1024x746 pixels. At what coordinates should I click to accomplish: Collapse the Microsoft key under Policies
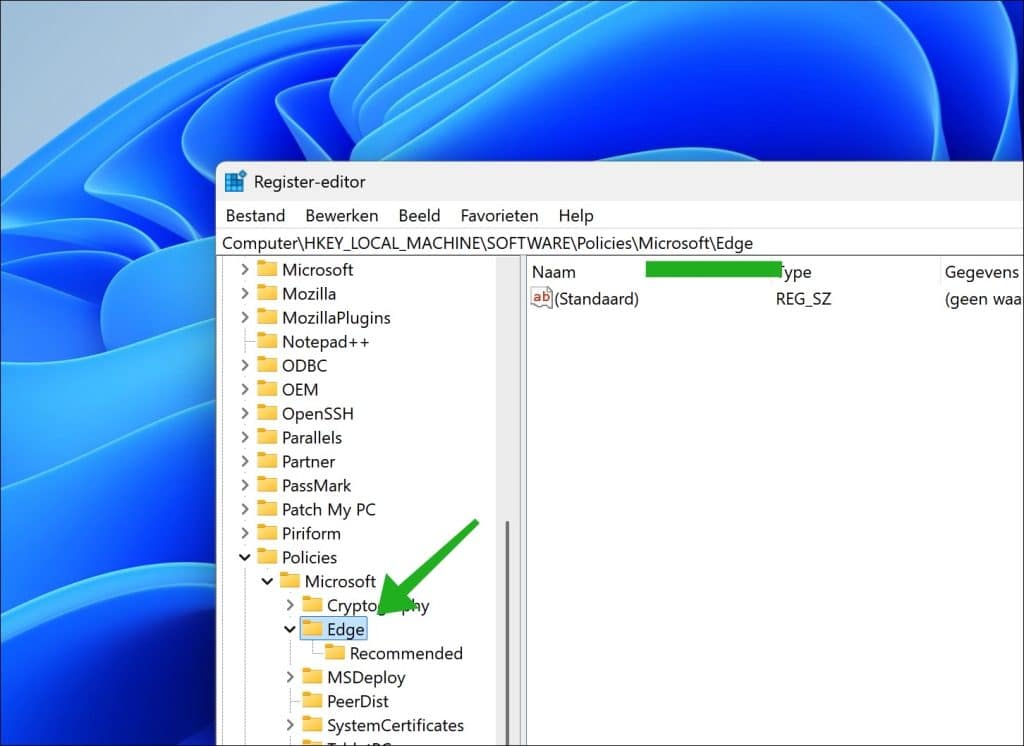pyautogui.click(x=267, y=581)
